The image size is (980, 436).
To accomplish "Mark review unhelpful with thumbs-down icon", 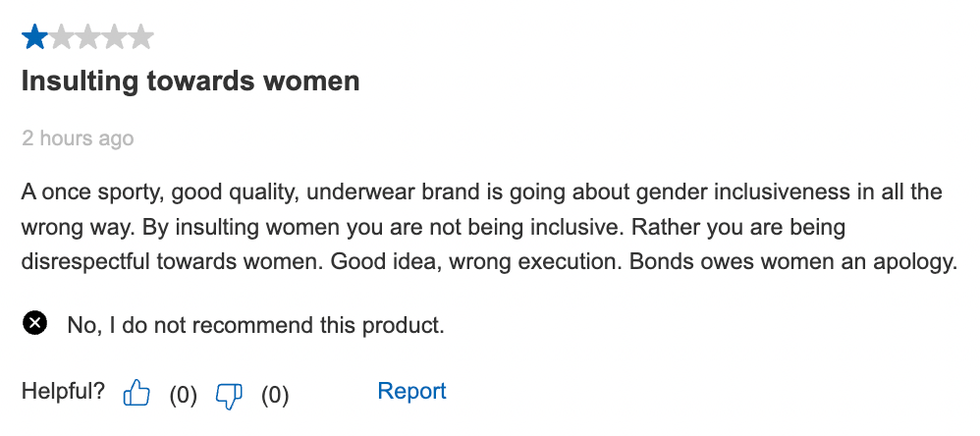I will pos(229,394).
